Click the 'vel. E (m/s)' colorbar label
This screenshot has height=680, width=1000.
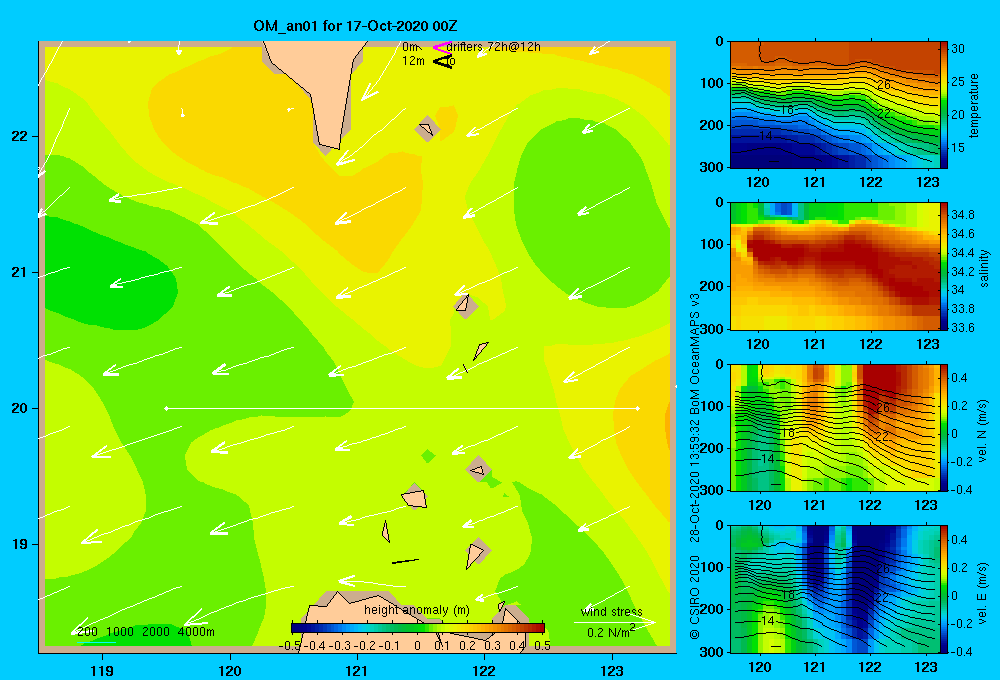pyautogui.click(x=983, y=592)
